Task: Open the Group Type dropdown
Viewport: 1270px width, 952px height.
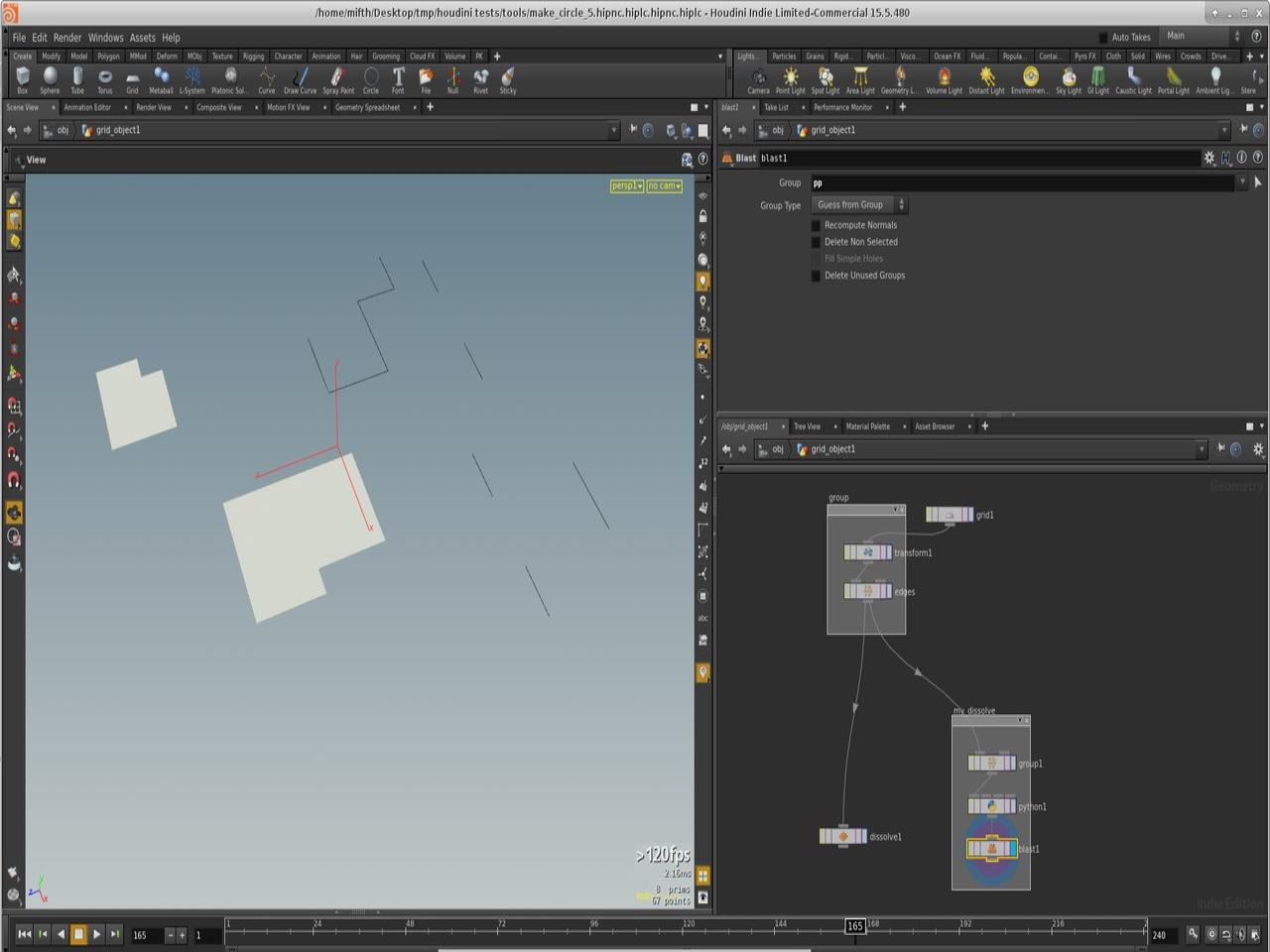Action: 859,205
